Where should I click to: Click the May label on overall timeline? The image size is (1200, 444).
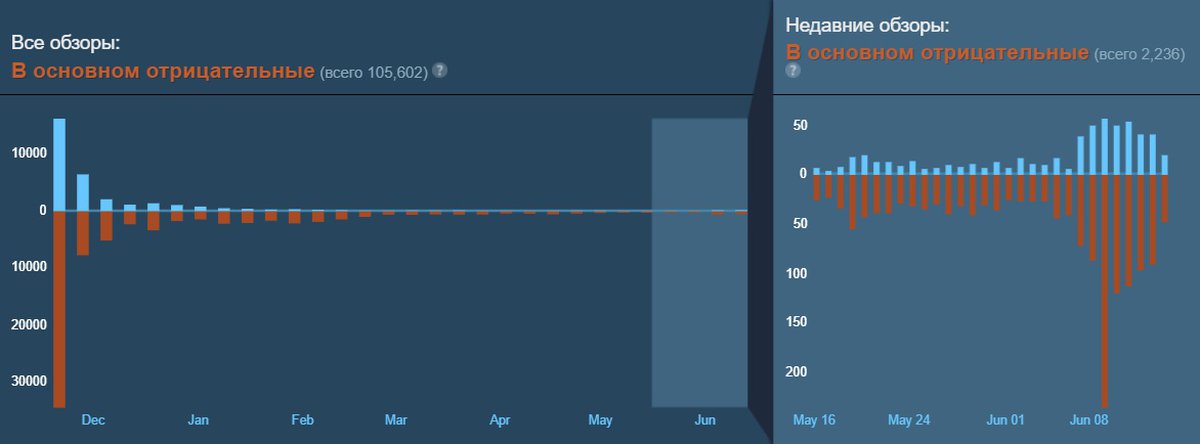[x=600, y=420]
